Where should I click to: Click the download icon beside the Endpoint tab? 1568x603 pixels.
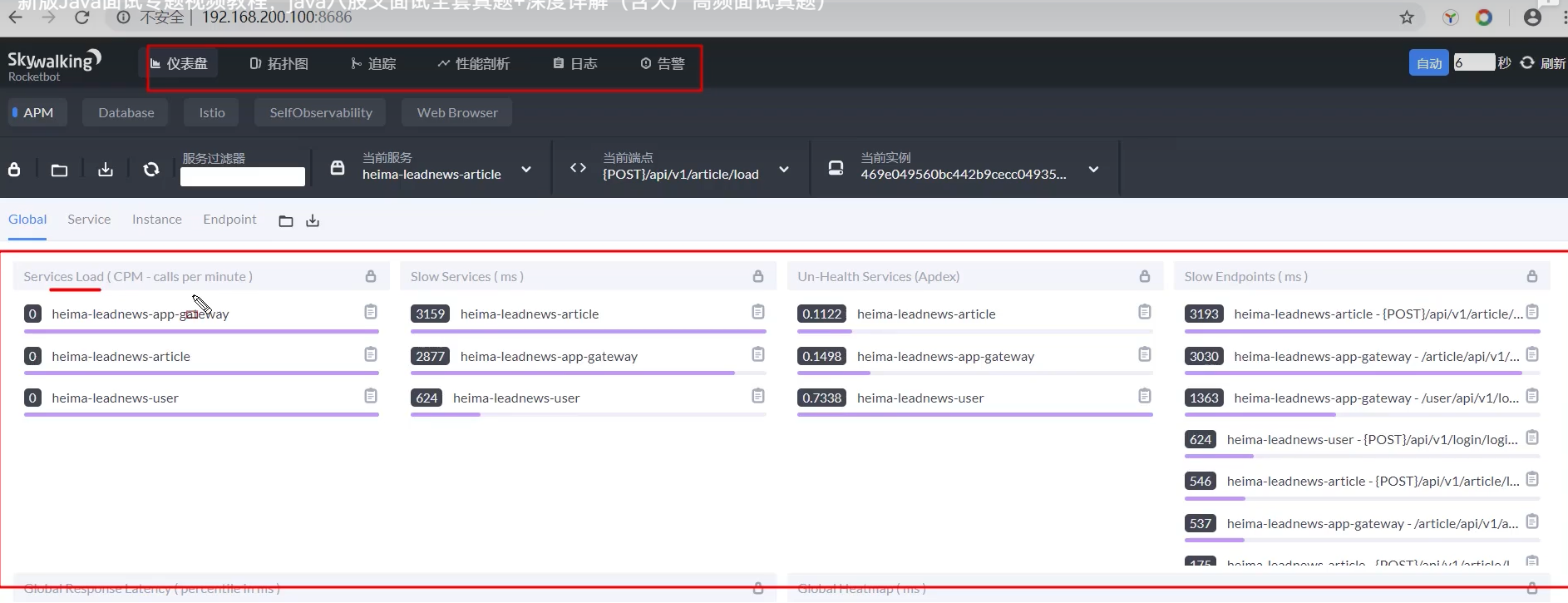click(x=313, y=220)
